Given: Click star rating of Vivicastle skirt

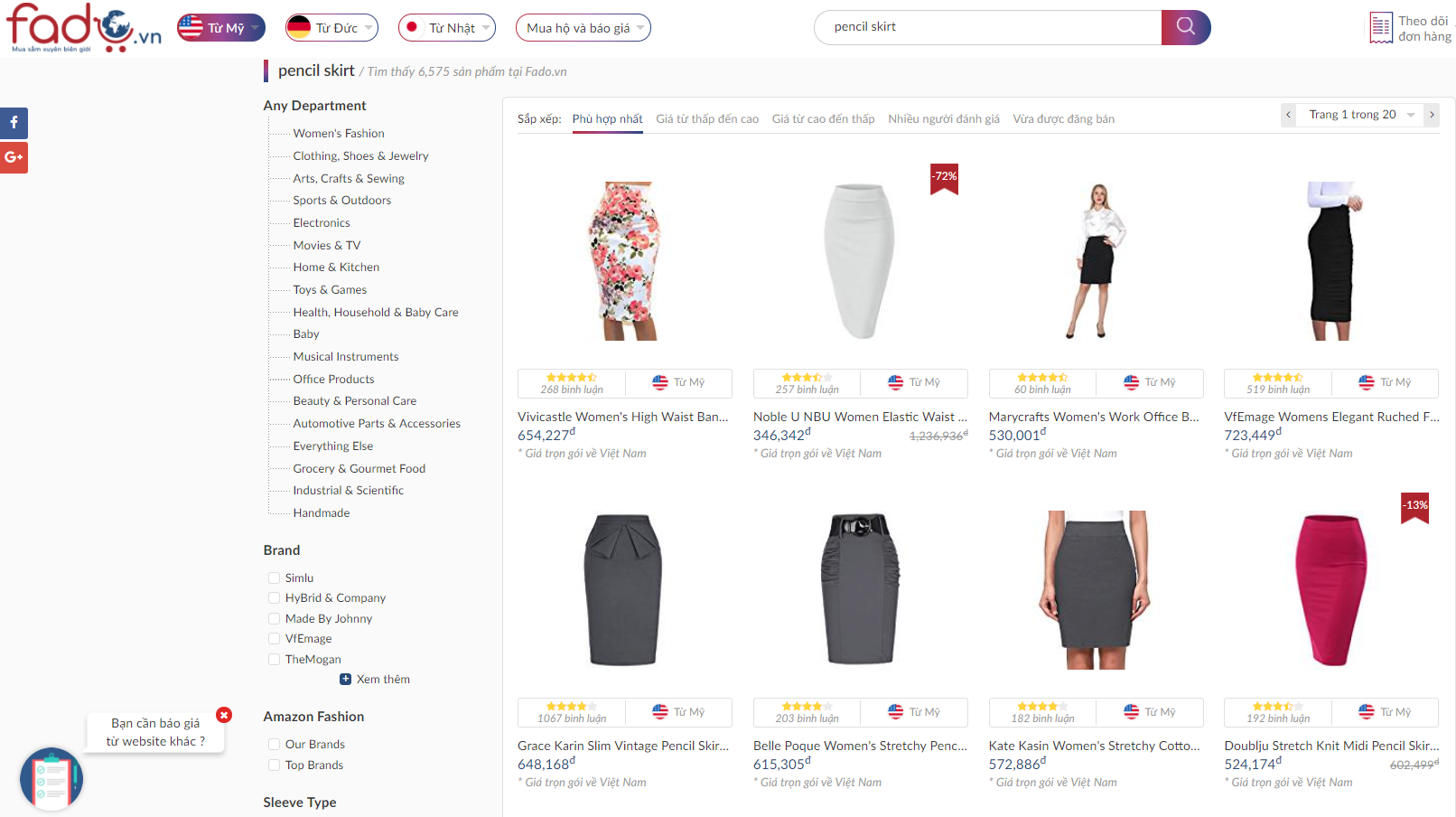Looking at the screenshot, I should point(572,377).
